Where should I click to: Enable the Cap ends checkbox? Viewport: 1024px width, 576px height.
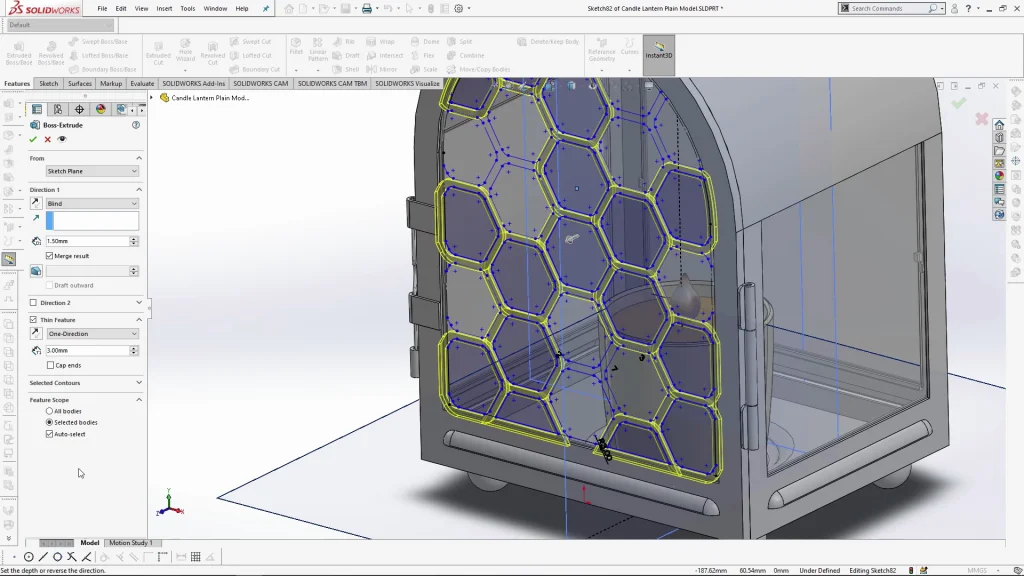[x=51, y=365]
